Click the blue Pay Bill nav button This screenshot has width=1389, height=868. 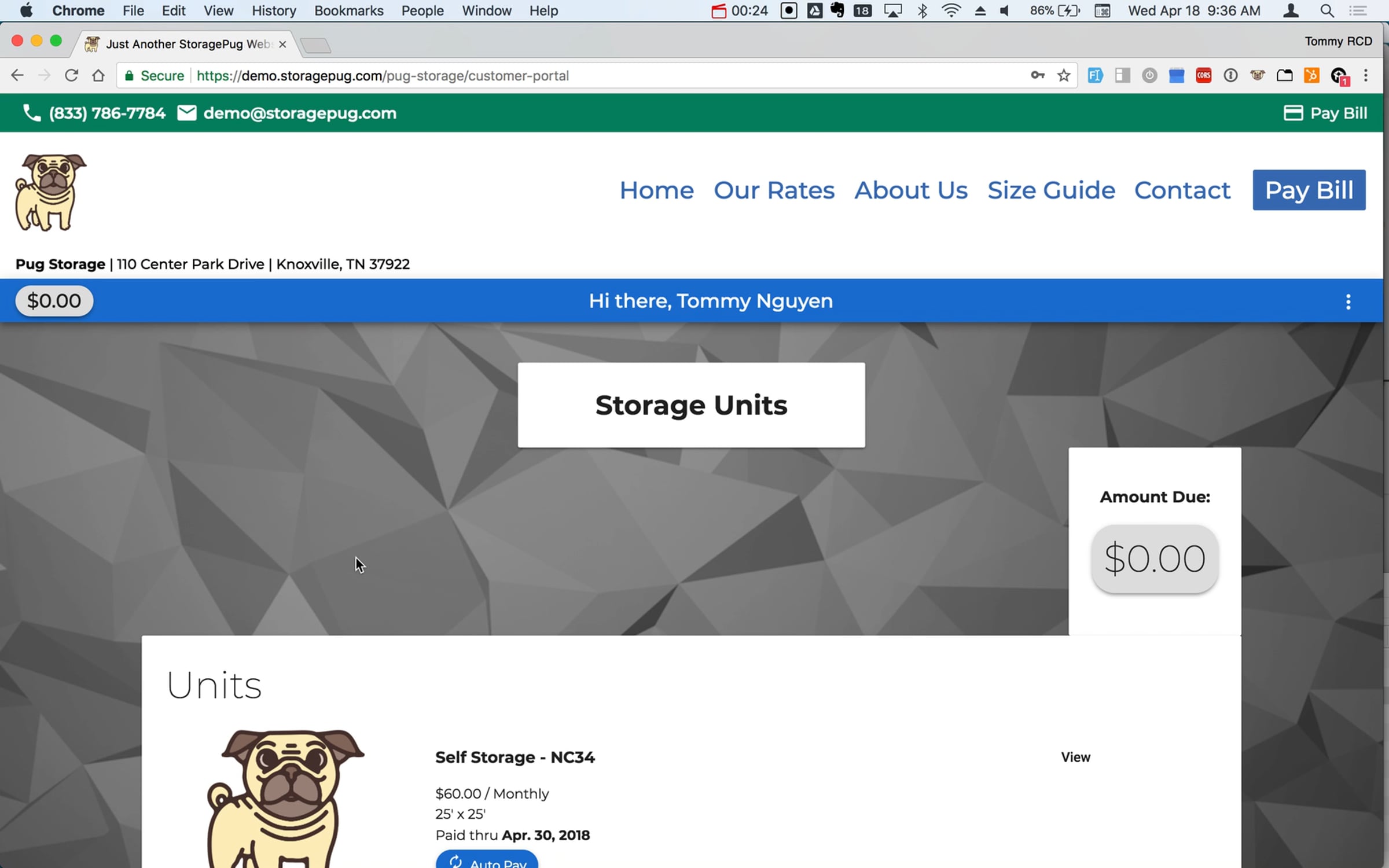(x=1309, y=190)
